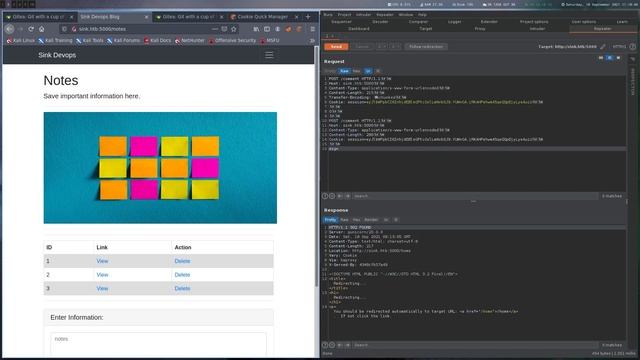Click Follow redirection button
Image resolution: width=640 pixels, height=360 pixels.
(426, 47)
